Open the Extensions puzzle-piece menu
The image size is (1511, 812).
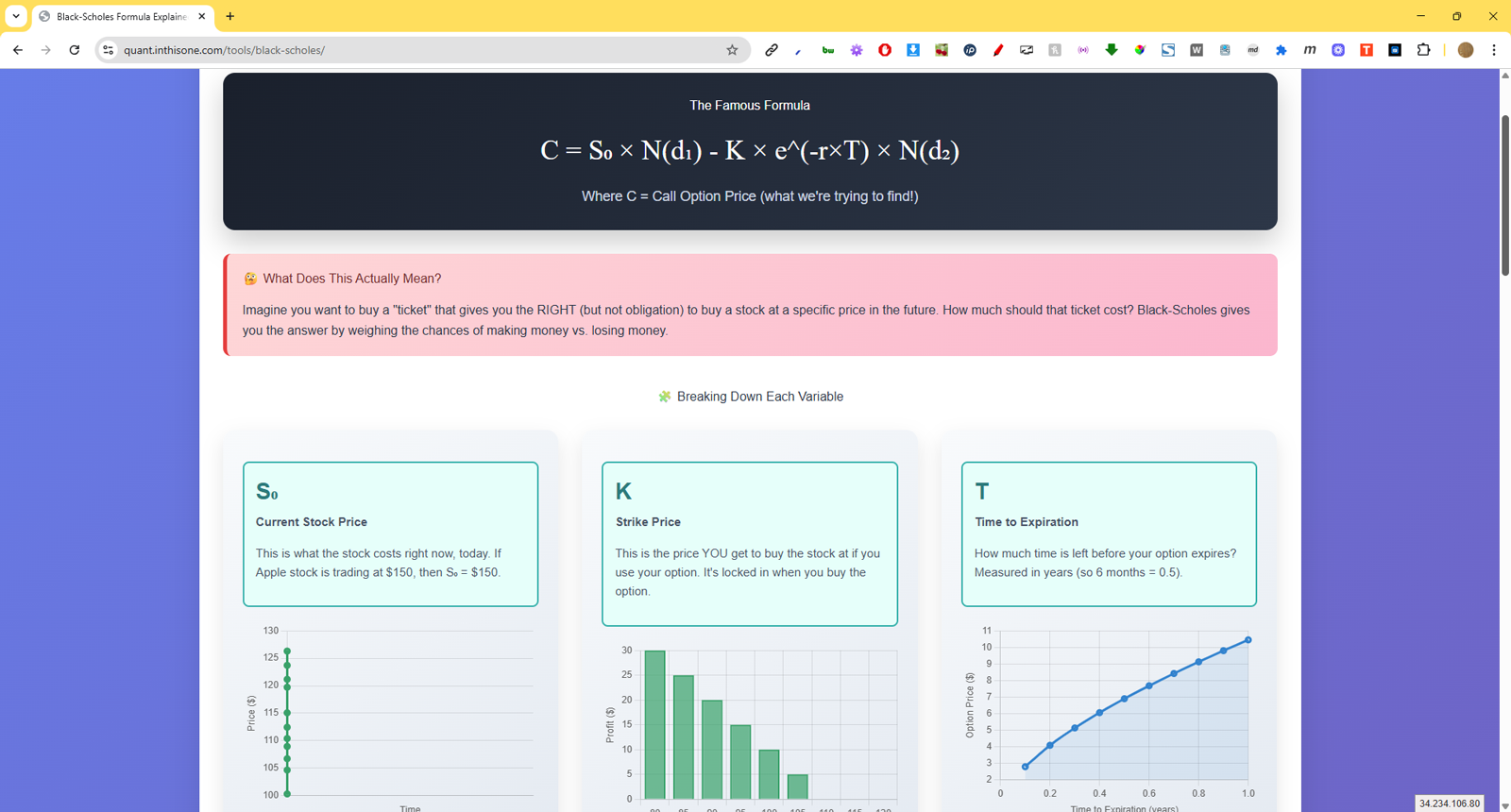pos(1423,50)
